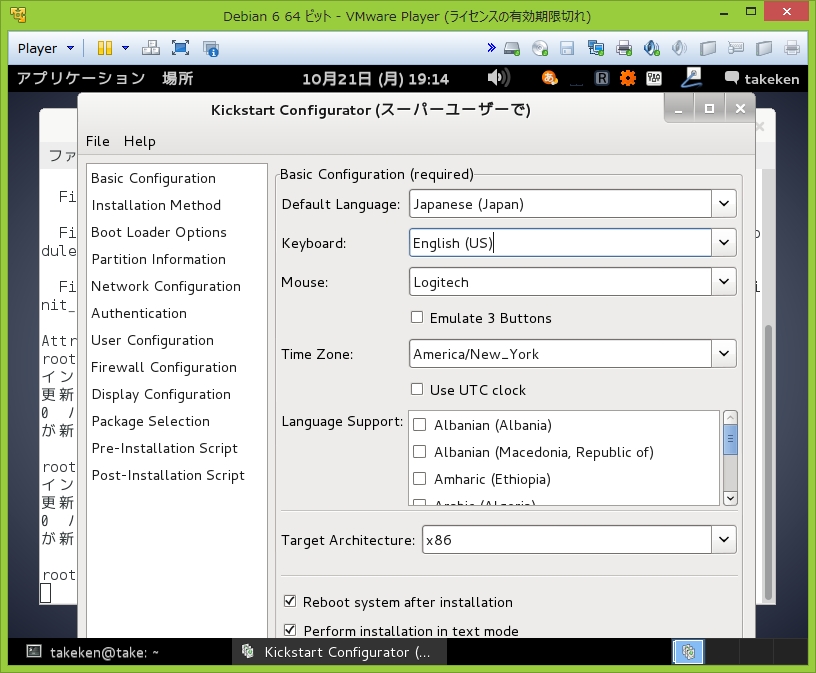Open the Help menu in Kickstart Configurator
The height and width of the screenshot is (673, 816).
coord(139,141)
